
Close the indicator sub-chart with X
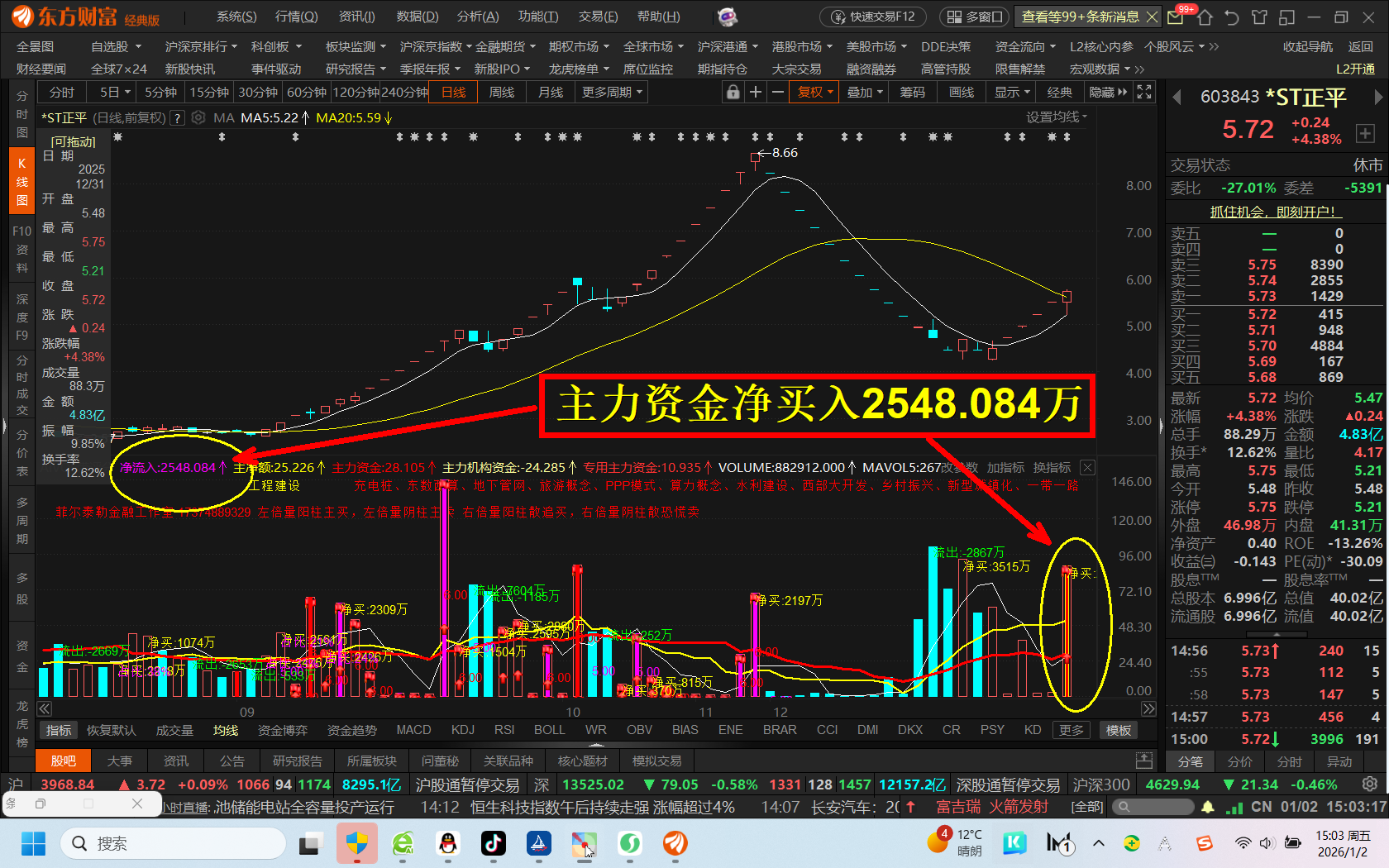tap(1088, 468)
